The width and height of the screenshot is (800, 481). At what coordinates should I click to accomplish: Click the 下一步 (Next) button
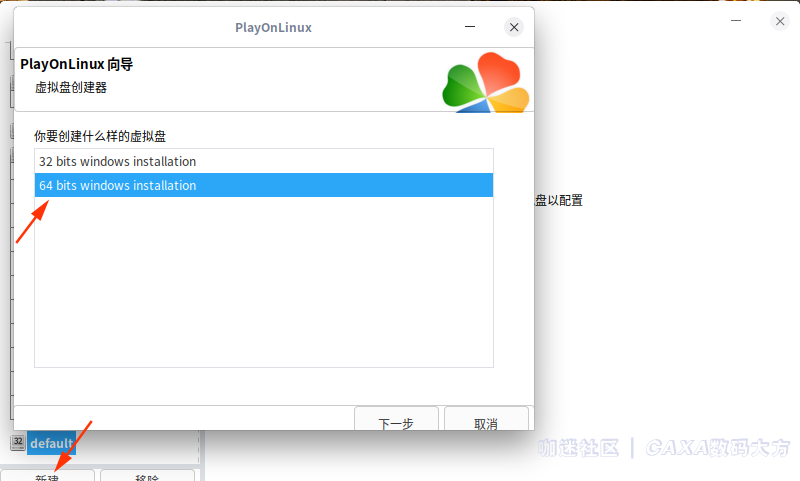396,419
